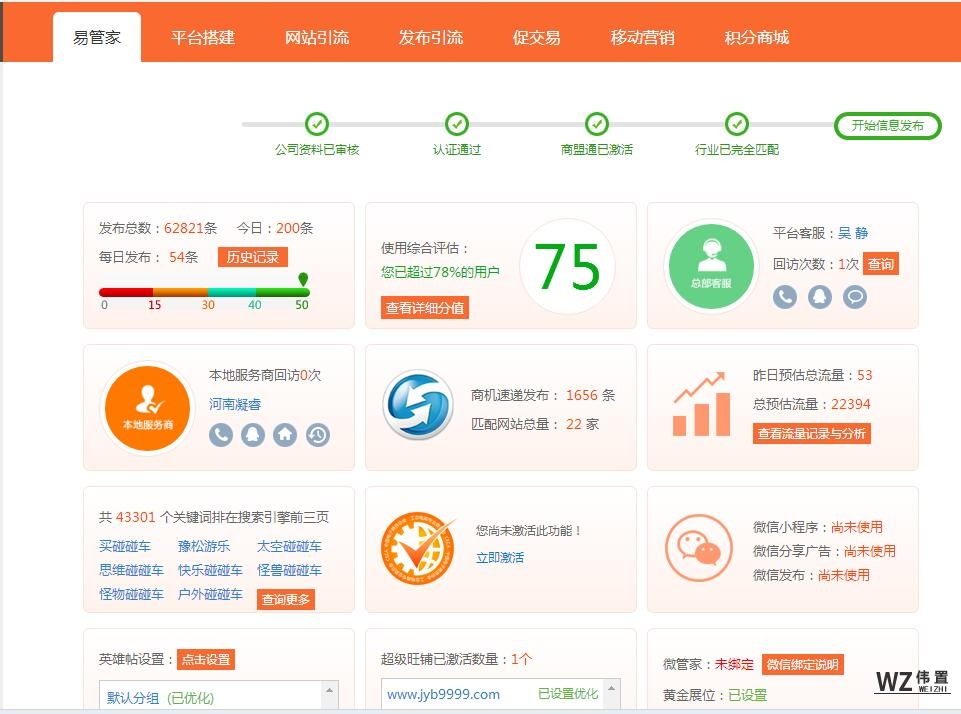
Task: Click the 开始信息发布 button
Action: tap(888, 126)
